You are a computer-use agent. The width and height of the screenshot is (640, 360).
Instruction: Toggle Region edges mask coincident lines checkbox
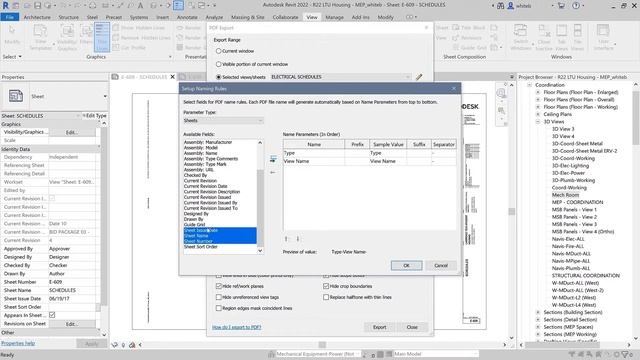click(x=219, y=308)
